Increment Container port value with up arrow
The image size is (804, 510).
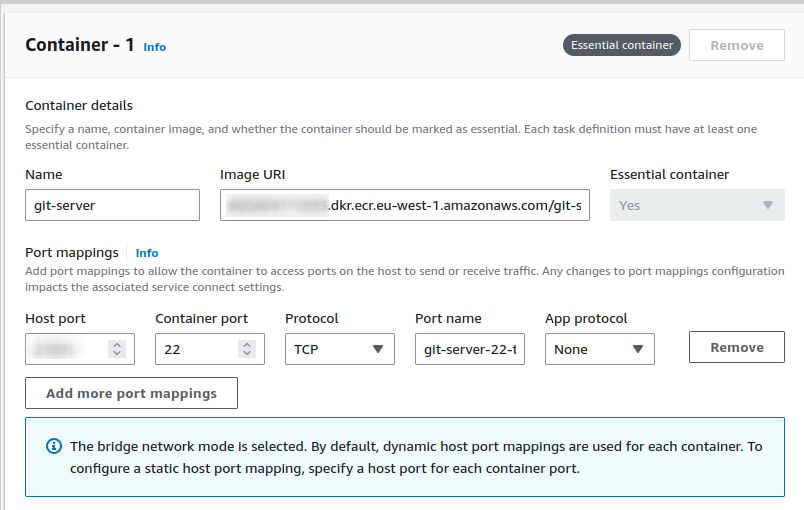pyautogui.click(x=247, y=344)
